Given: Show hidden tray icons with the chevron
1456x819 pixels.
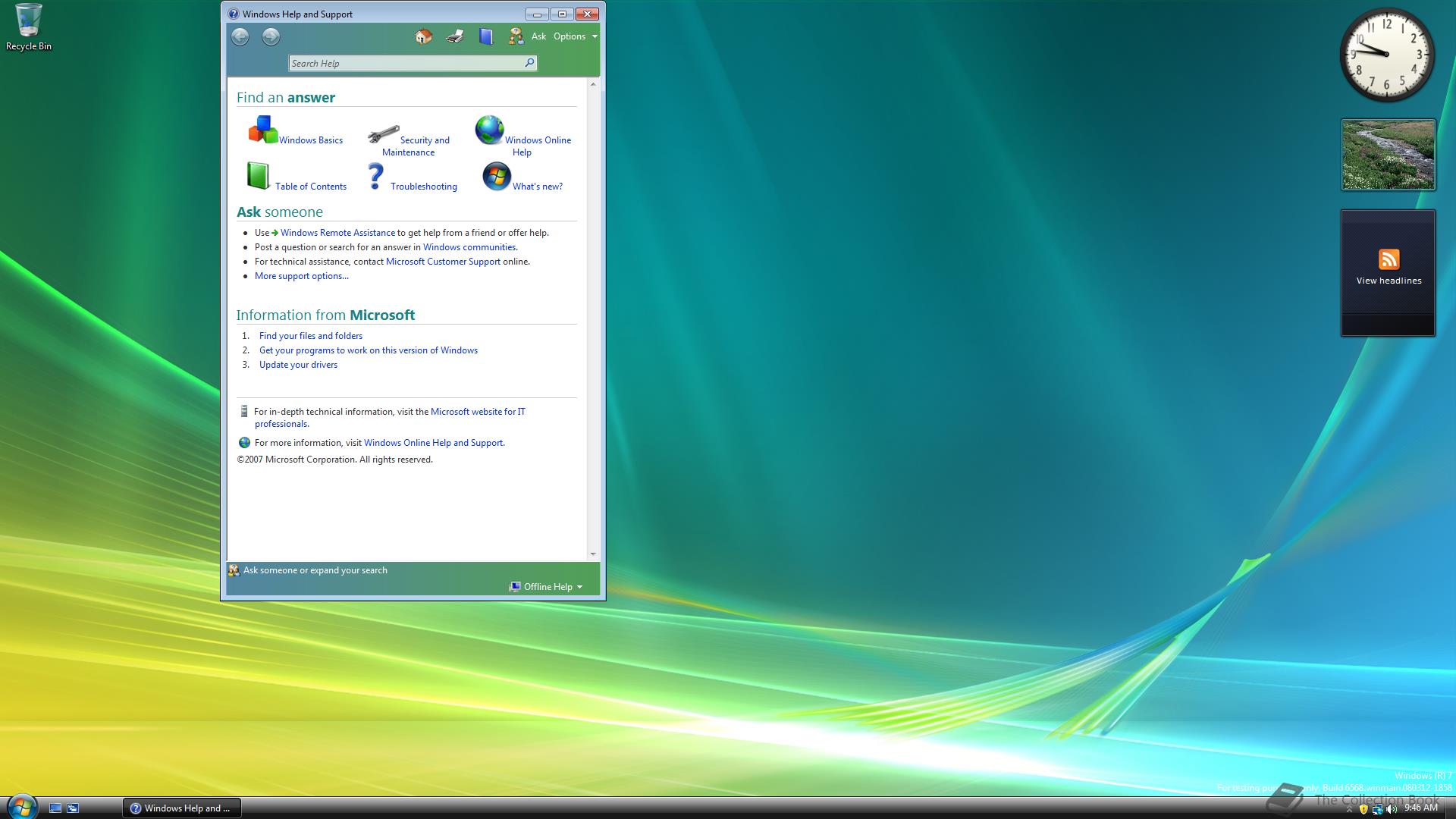Looking at the screenshot, I should pos(1348,809).
